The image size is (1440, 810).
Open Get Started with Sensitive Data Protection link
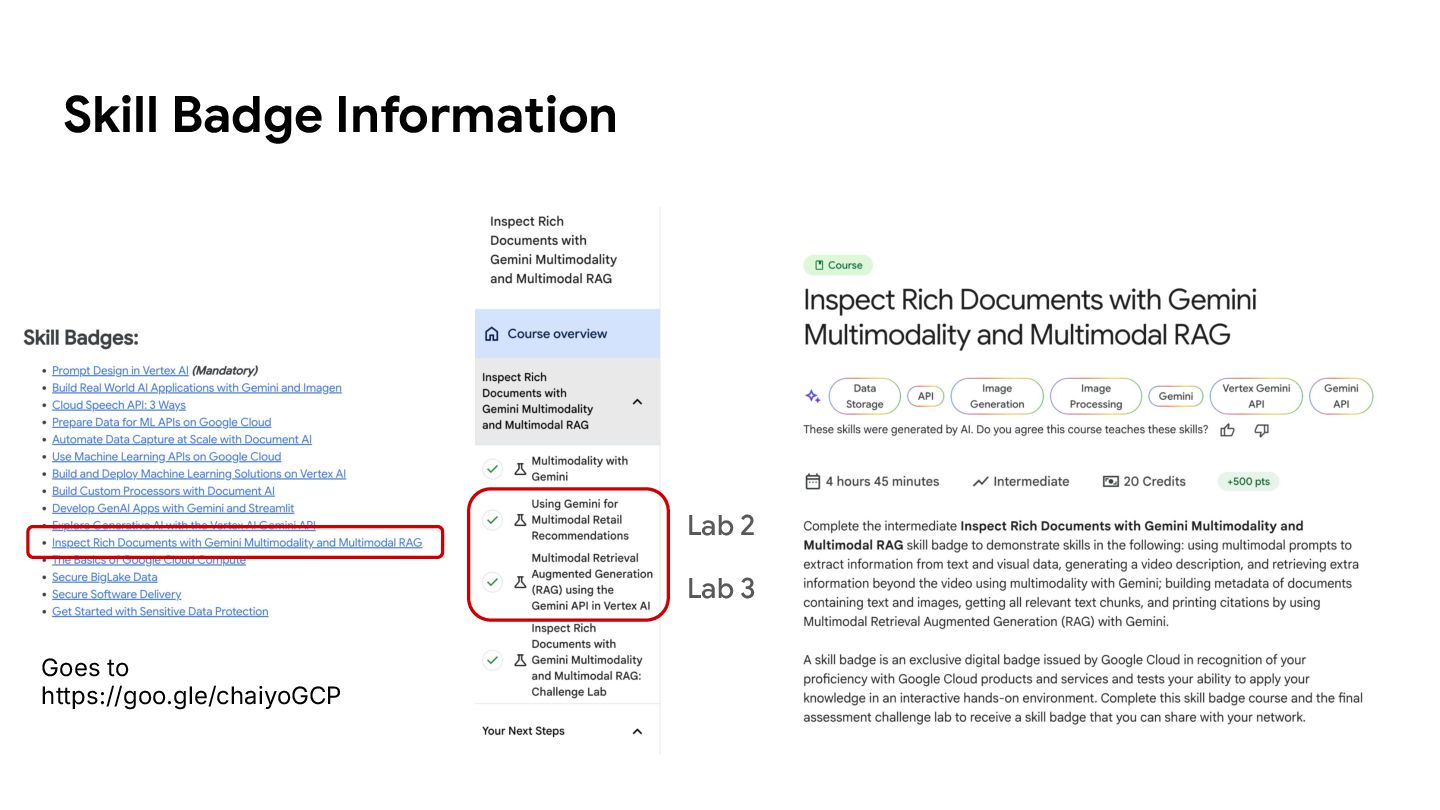(x=160, y=611)
